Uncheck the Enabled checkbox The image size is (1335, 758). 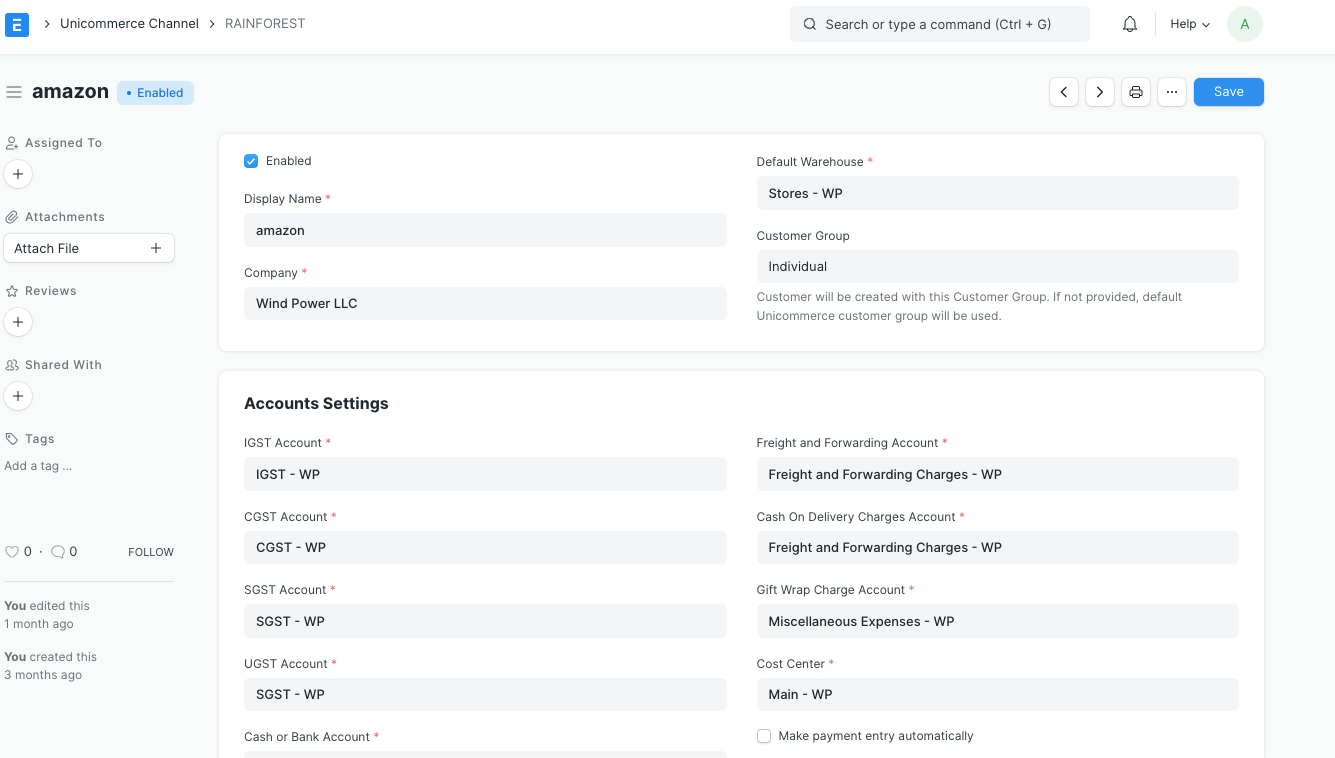(251, 160)
